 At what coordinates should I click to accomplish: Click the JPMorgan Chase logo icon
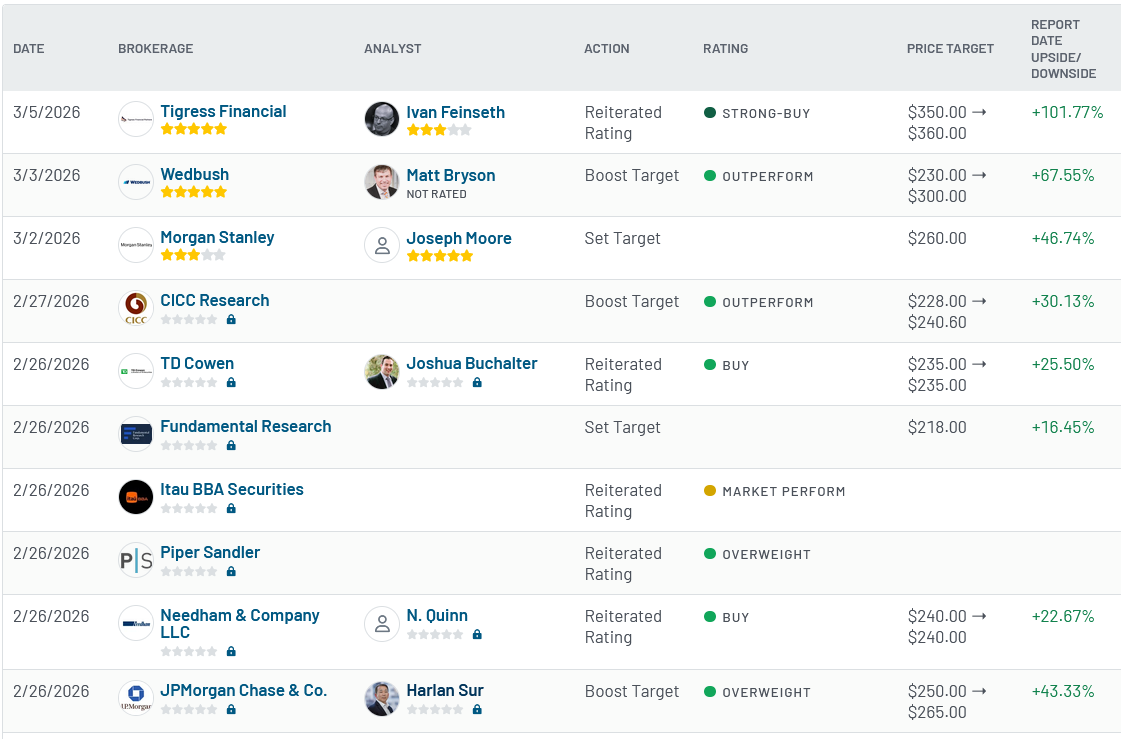(136, 698)
